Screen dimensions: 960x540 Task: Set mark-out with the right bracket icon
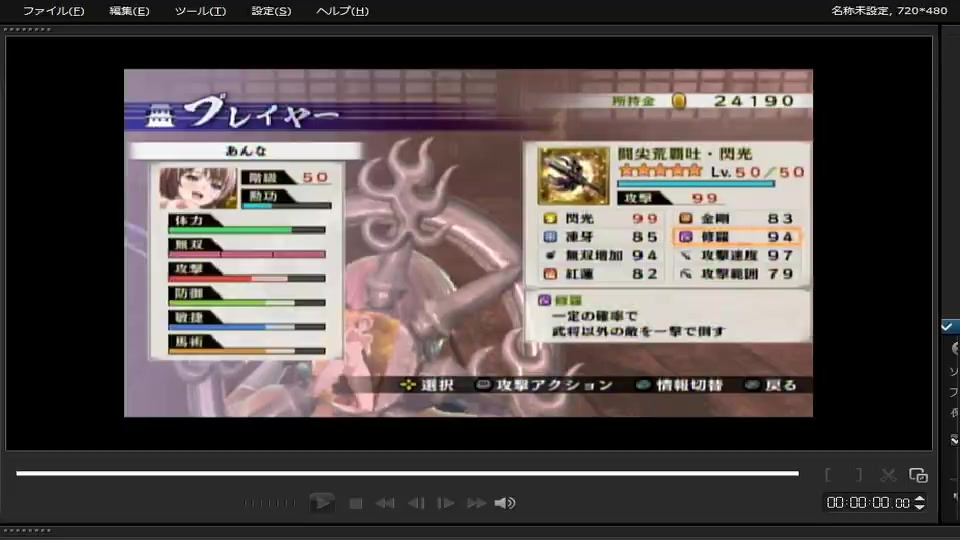859,475
